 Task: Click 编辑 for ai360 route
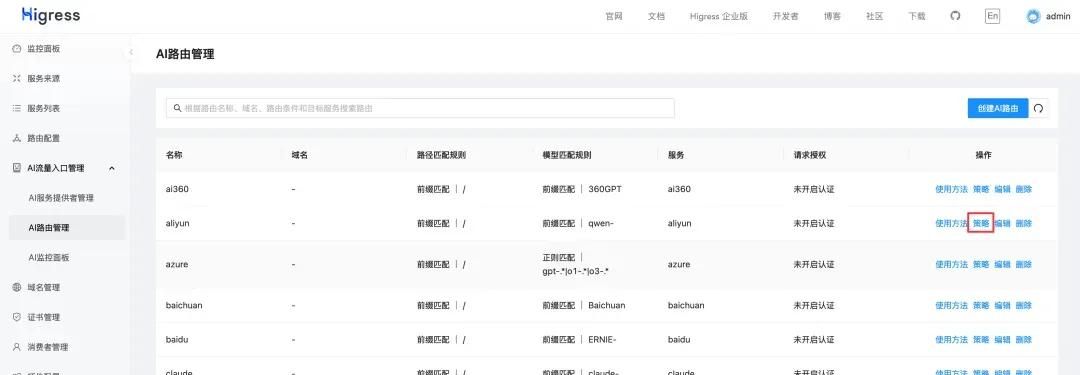tap(1002, 189)
